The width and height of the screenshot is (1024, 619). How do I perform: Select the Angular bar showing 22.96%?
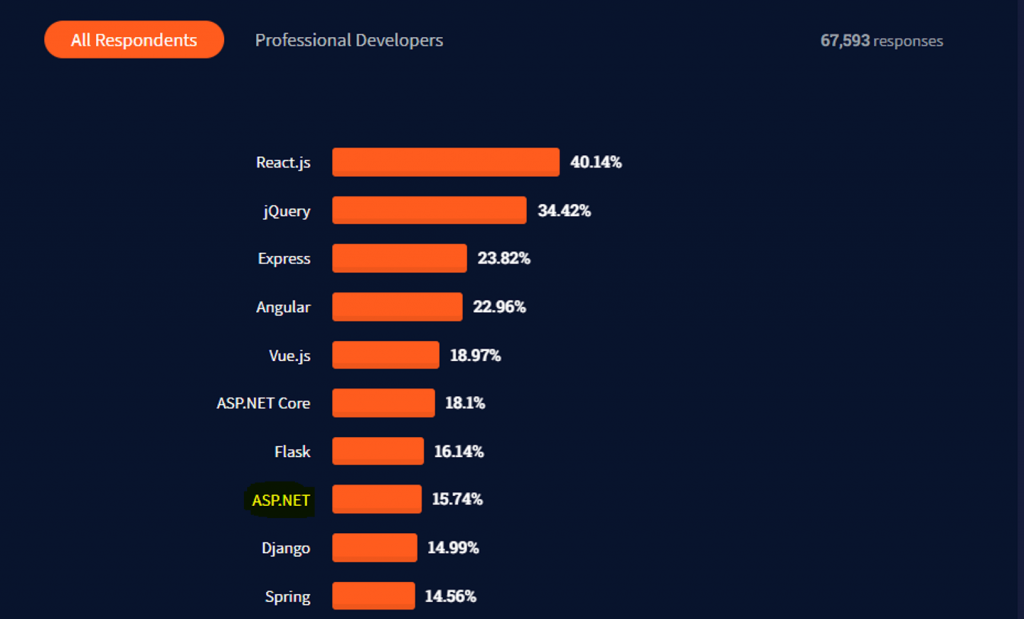[396, 307]
